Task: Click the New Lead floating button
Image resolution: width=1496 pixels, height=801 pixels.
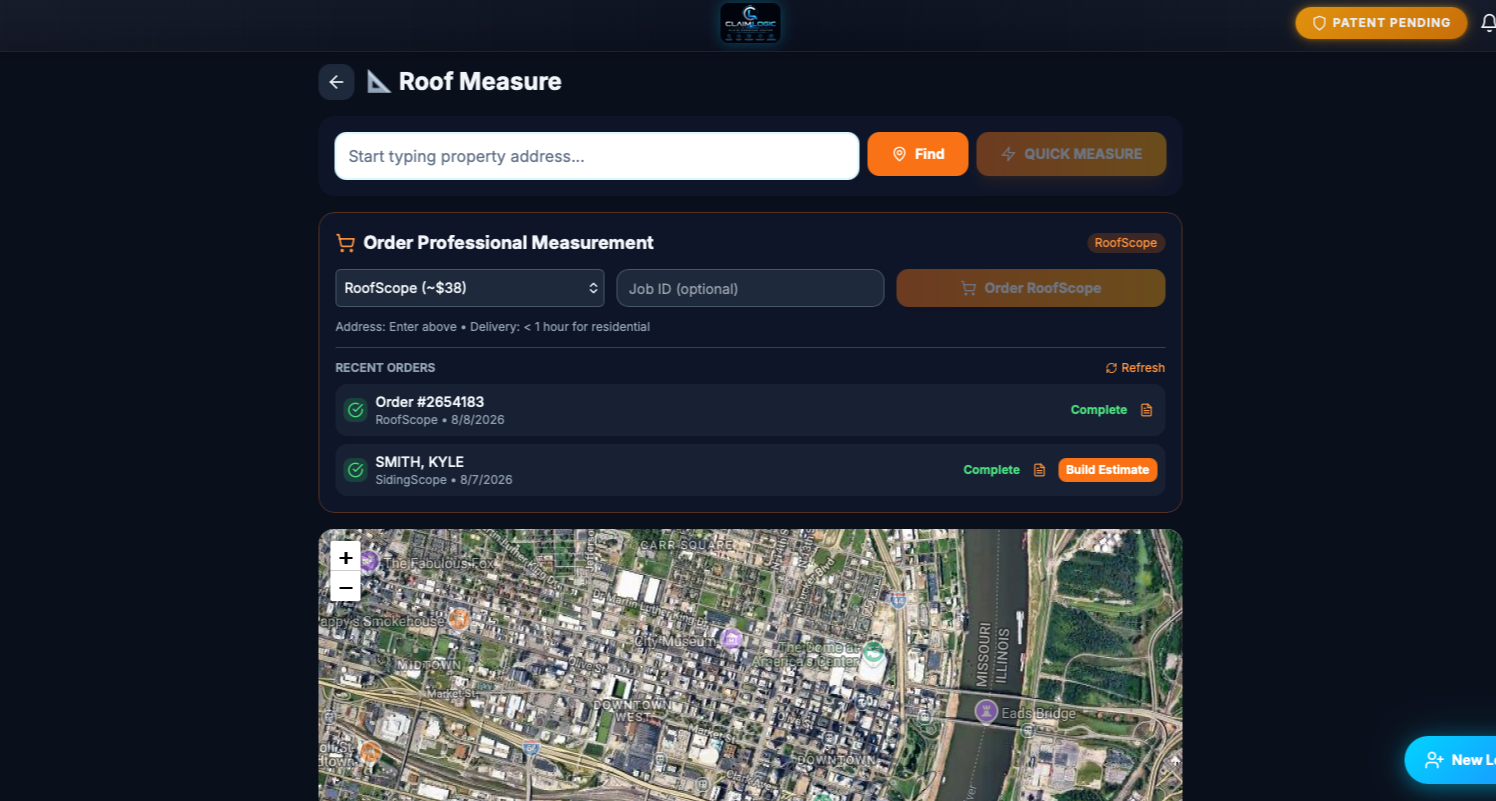Action: click(1450, 760)
